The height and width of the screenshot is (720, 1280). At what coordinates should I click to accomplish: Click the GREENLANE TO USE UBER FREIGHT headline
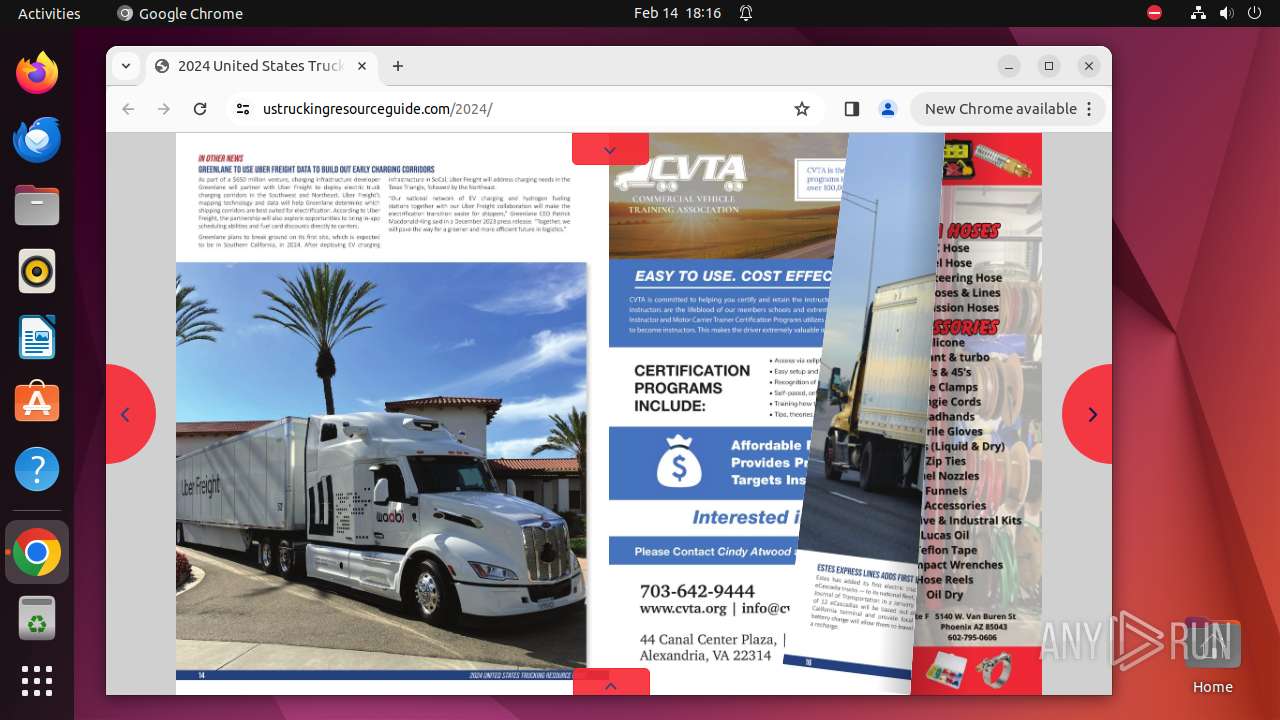(316, 169)
